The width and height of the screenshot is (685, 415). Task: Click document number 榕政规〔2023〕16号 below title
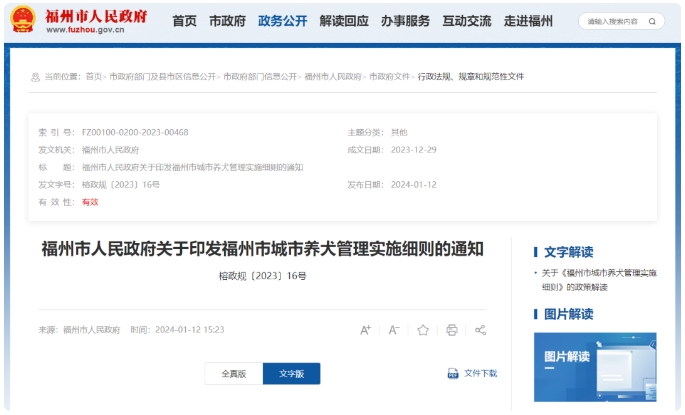click(263, 276)
